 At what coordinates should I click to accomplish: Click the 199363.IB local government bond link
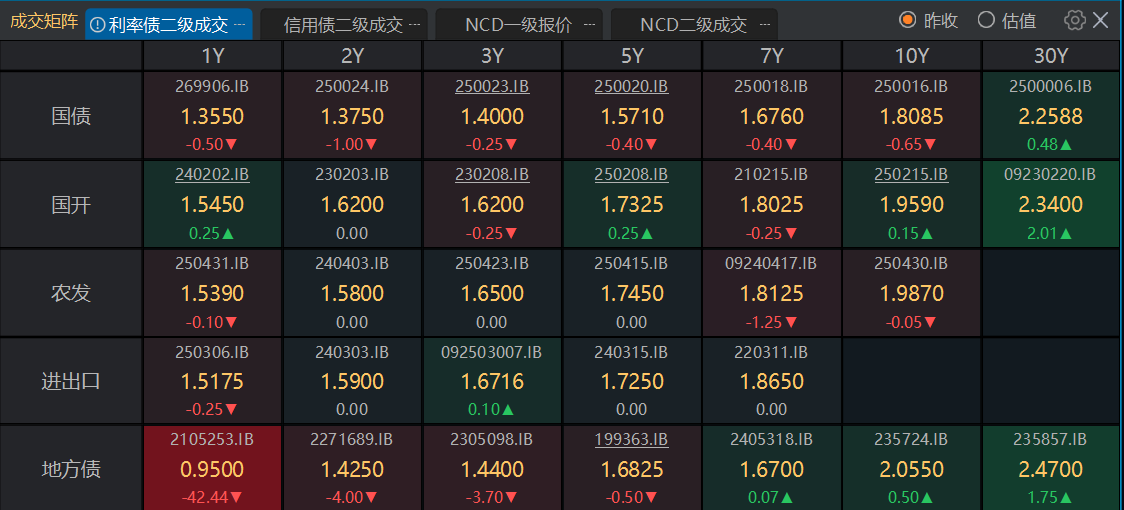(632, 439)
